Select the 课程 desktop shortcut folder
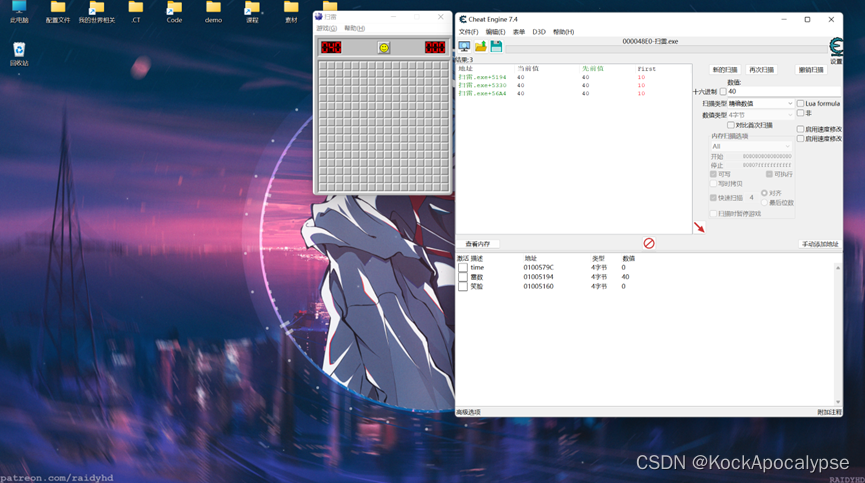 click(x=252, y=12)
